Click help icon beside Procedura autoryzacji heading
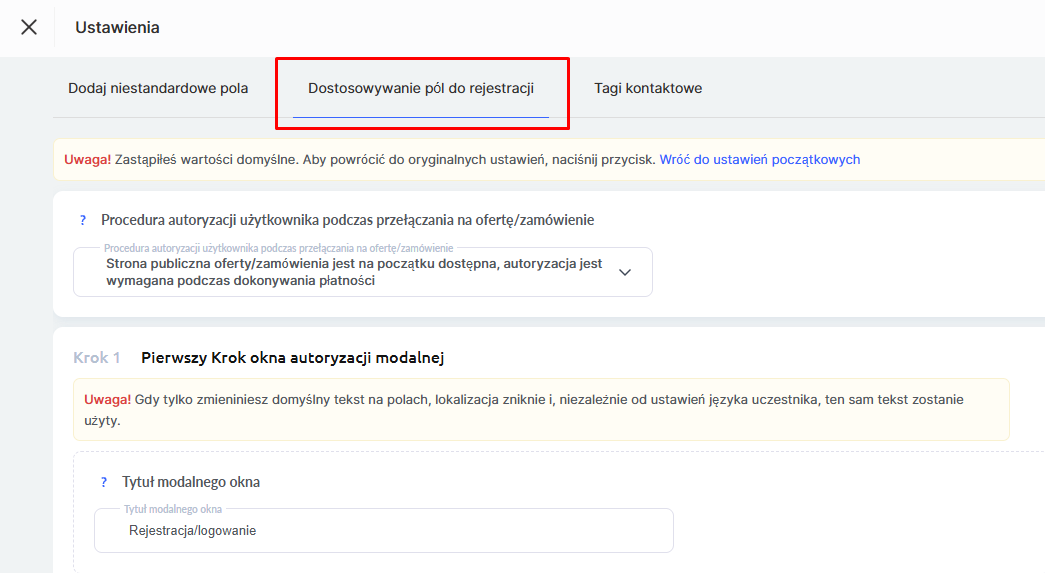Screen dimensions: 1045x573 [83, 220]
